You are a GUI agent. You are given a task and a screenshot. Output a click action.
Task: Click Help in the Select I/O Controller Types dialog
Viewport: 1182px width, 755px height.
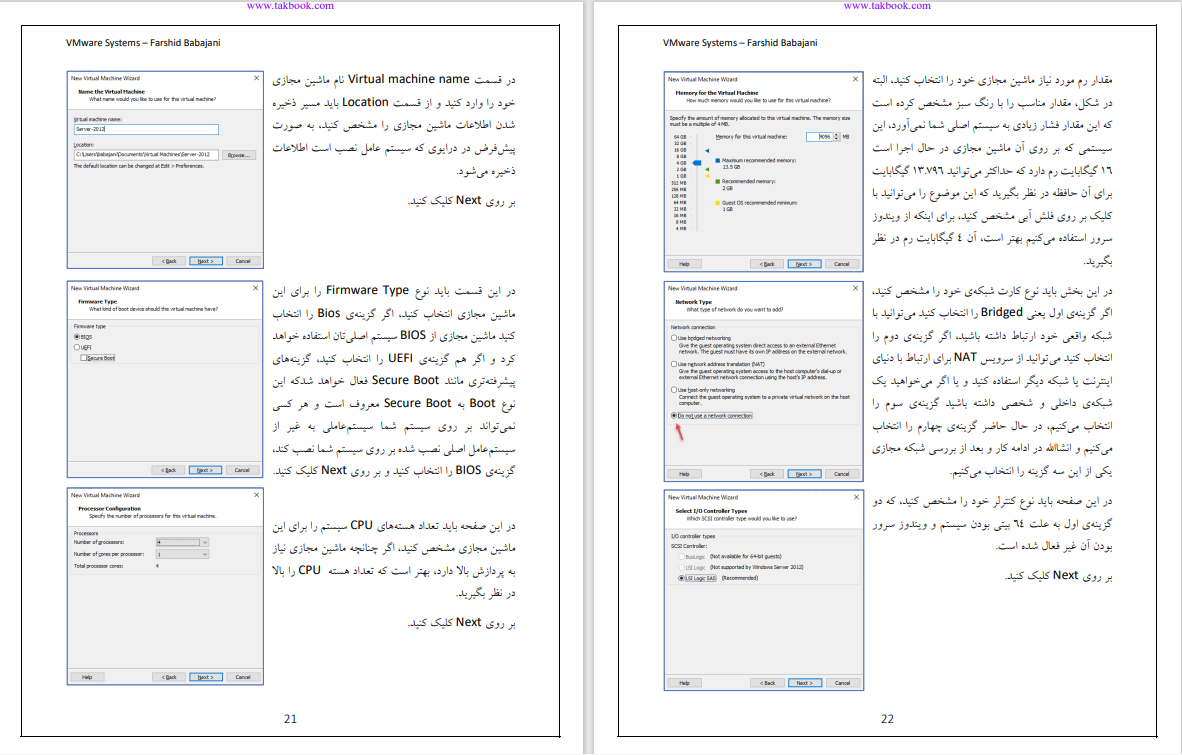(x=684, y=683)
